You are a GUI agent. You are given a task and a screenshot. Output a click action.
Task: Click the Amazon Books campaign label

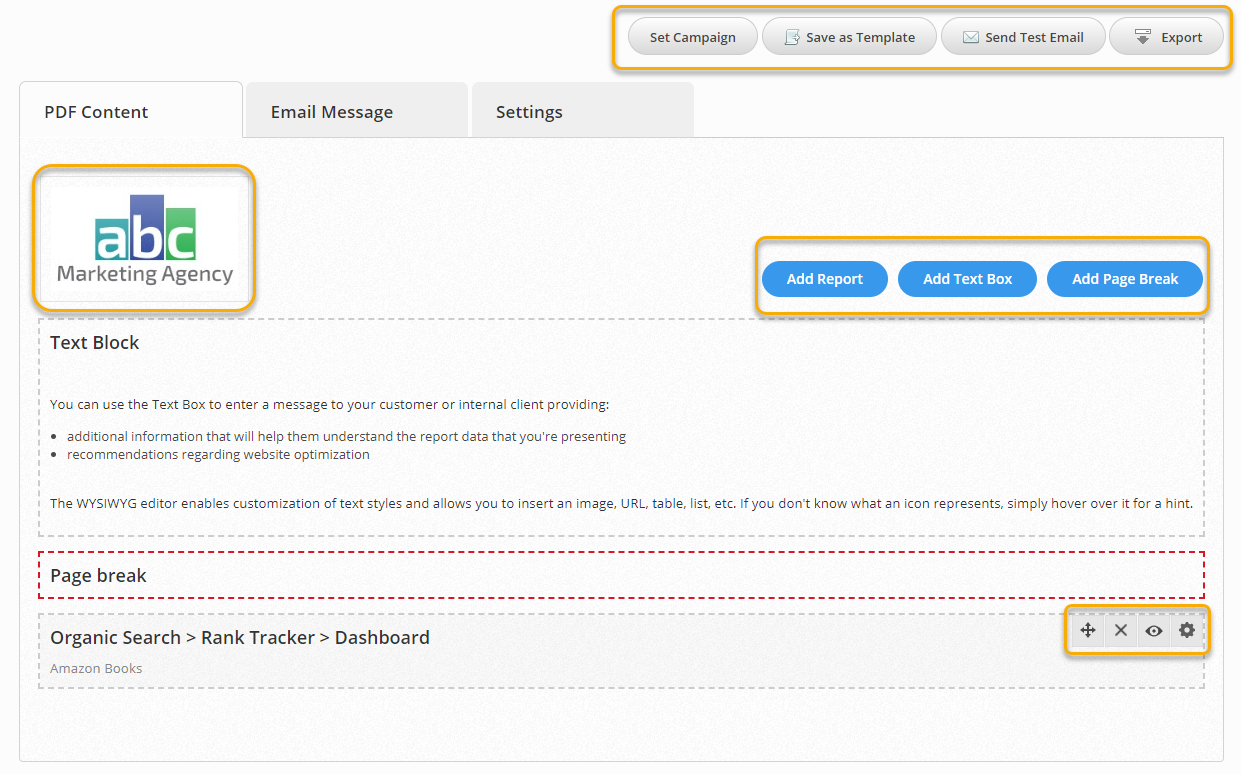pos(96,668)
